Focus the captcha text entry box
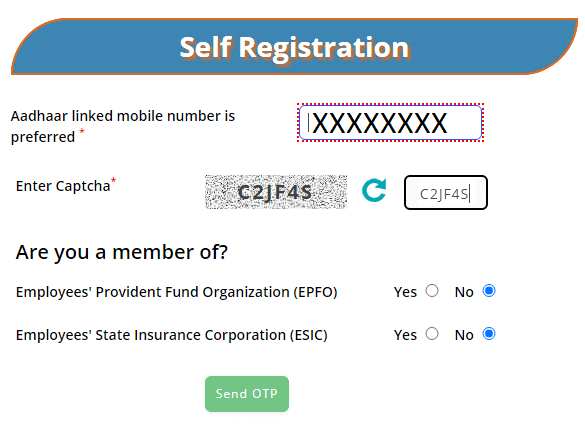 click(x=446, y=193)
